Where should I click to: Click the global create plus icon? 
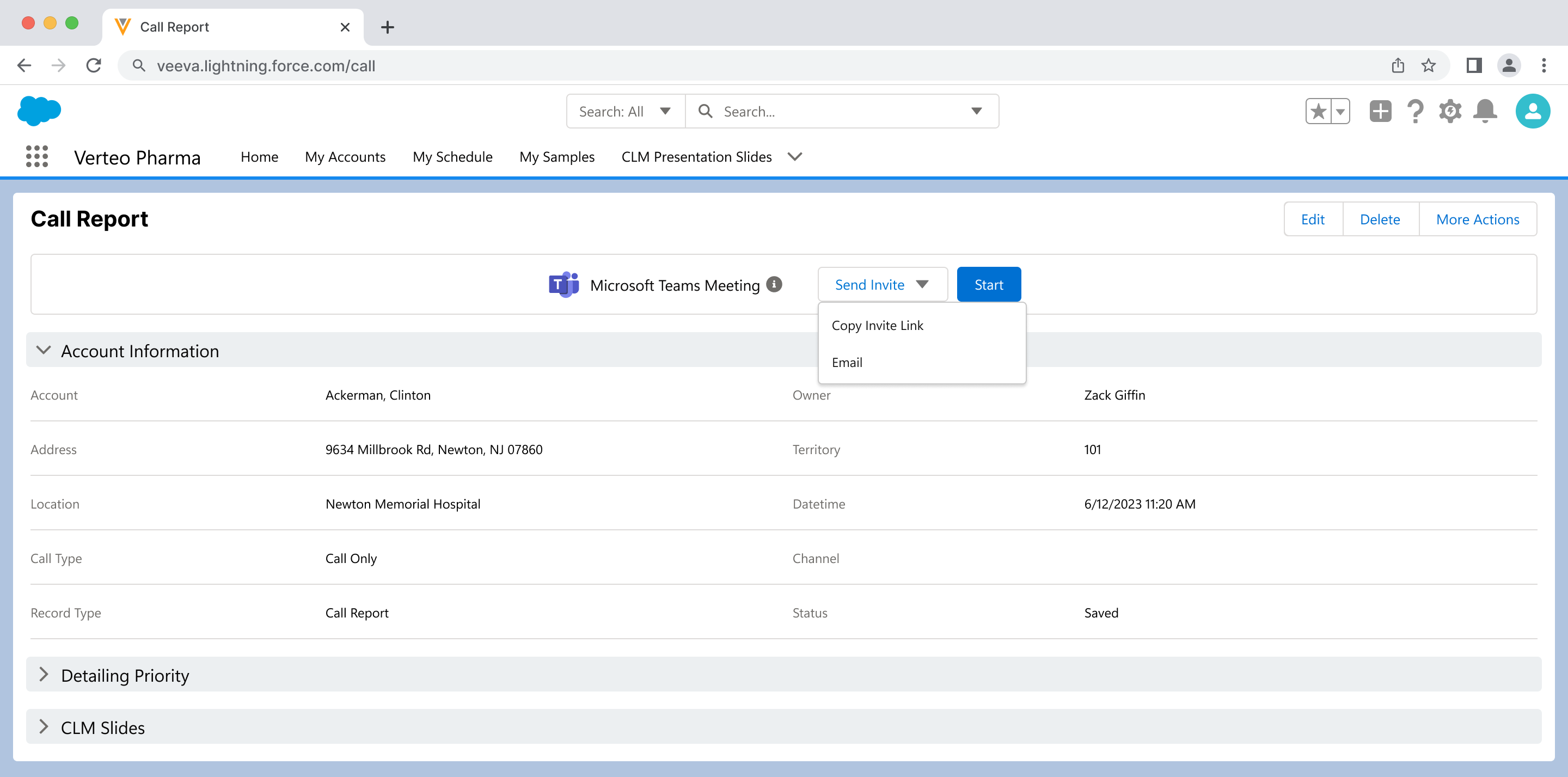(1380, 112)
